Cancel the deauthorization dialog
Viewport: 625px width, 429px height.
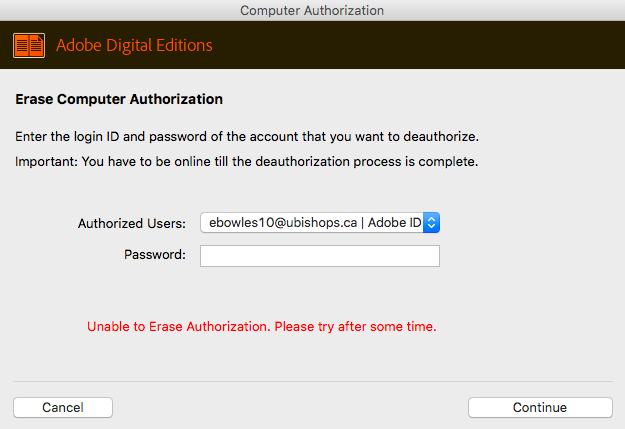[x=63, y=407]
